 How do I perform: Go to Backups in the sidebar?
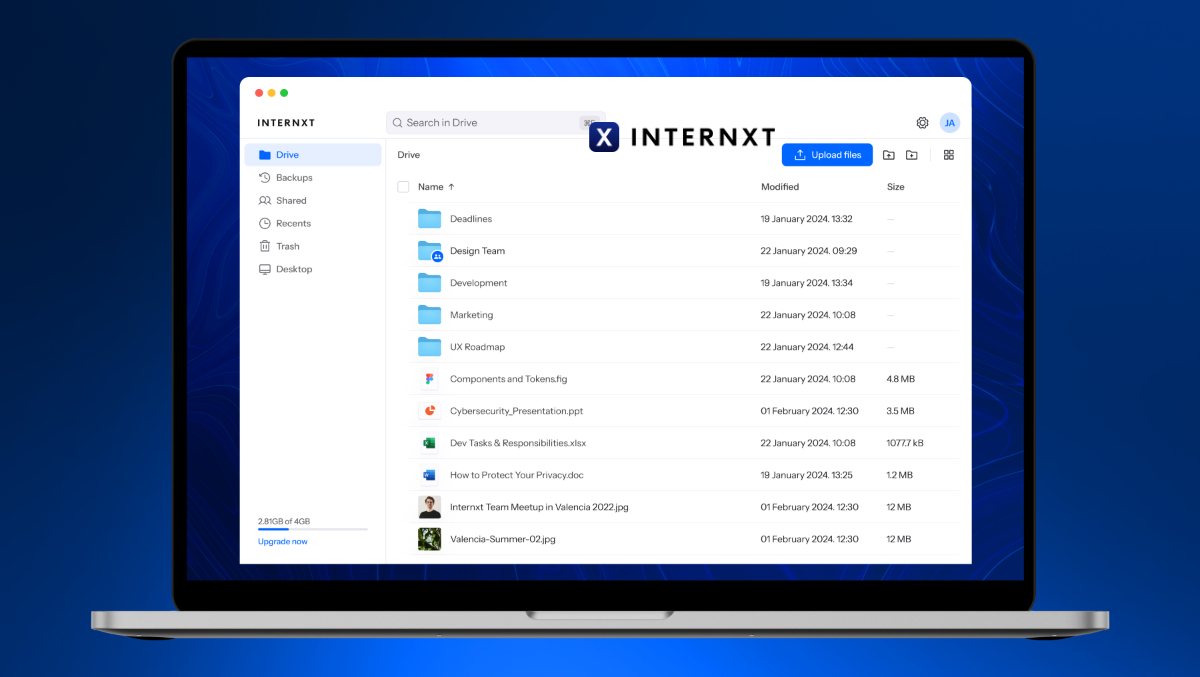click(294, 178)
